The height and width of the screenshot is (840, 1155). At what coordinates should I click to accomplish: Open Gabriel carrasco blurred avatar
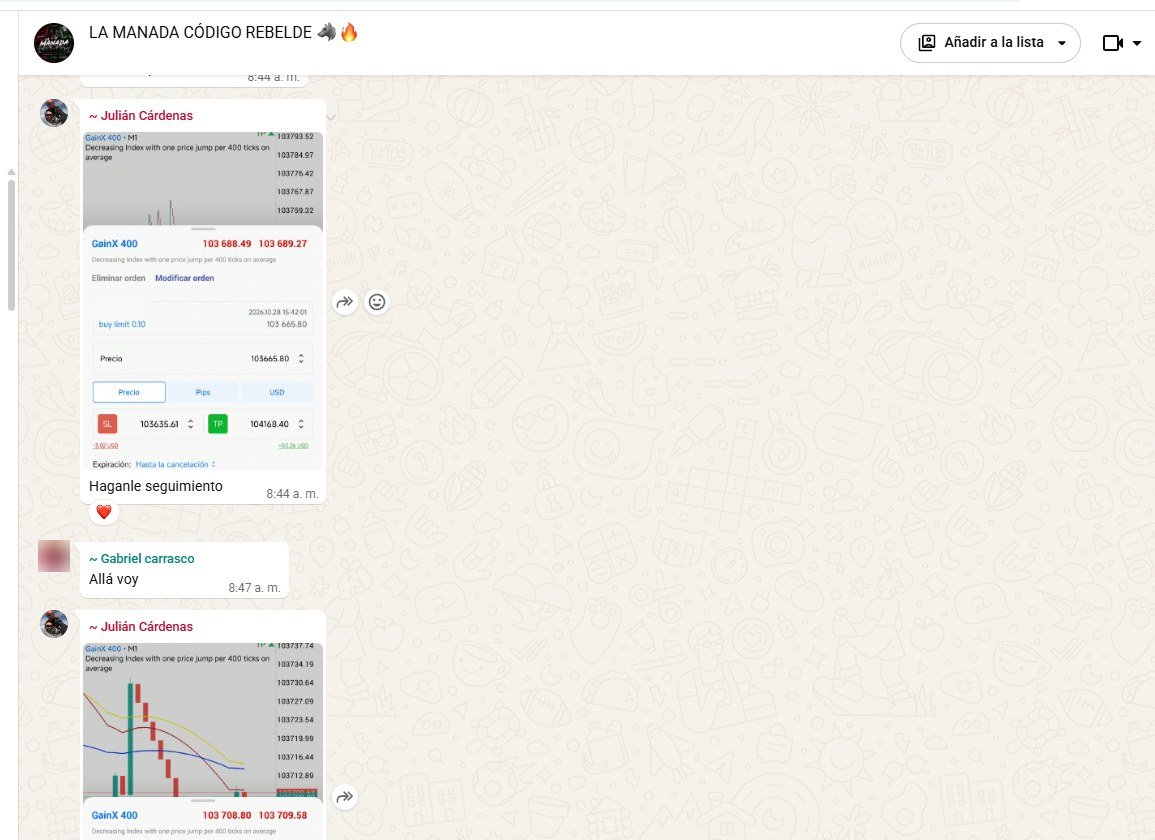tap(54, 556)
